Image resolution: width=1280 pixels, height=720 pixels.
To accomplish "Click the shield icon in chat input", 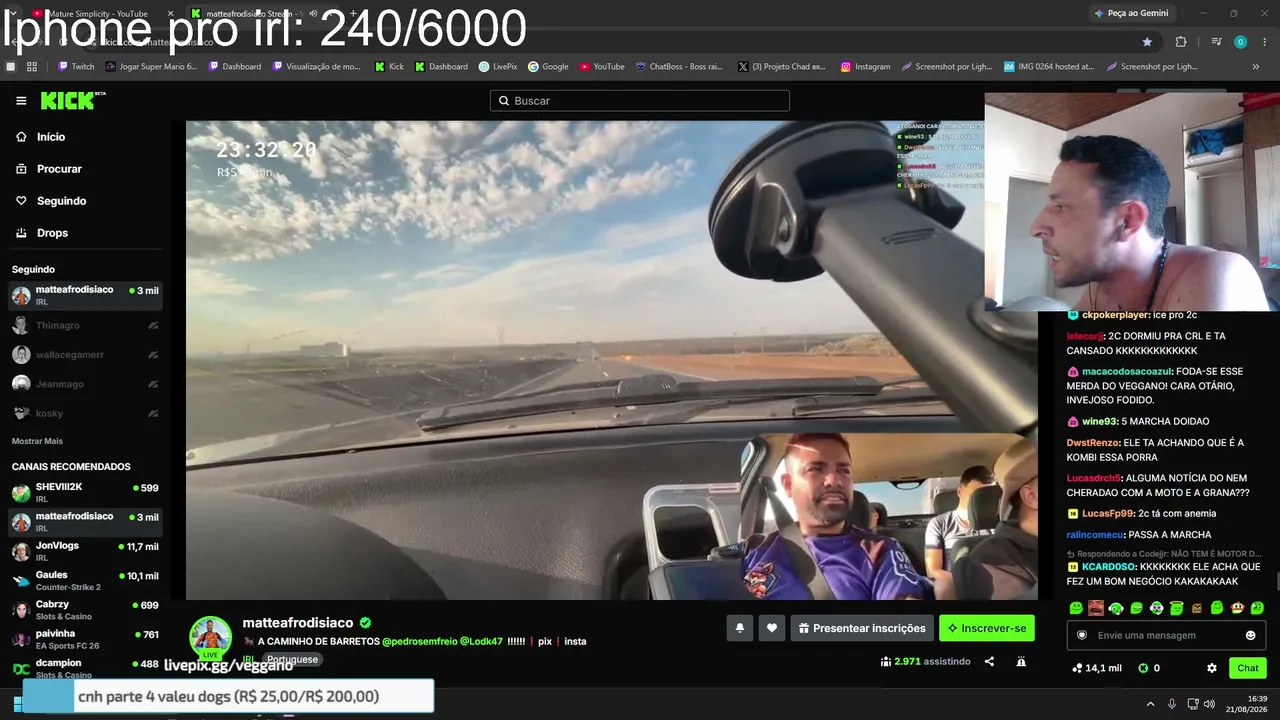I will click(1081, 635).
